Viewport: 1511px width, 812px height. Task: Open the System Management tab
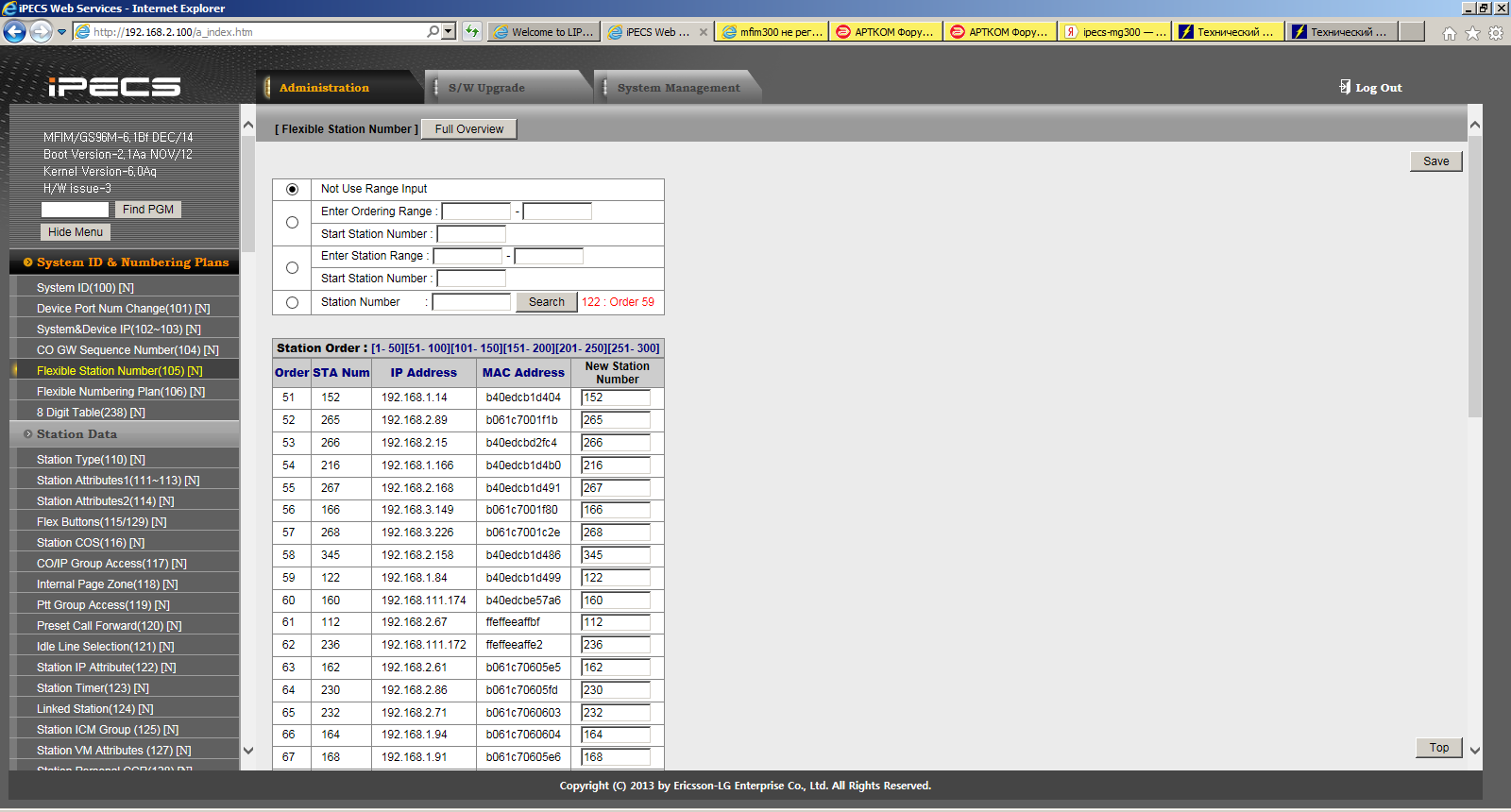click(678, 88)
